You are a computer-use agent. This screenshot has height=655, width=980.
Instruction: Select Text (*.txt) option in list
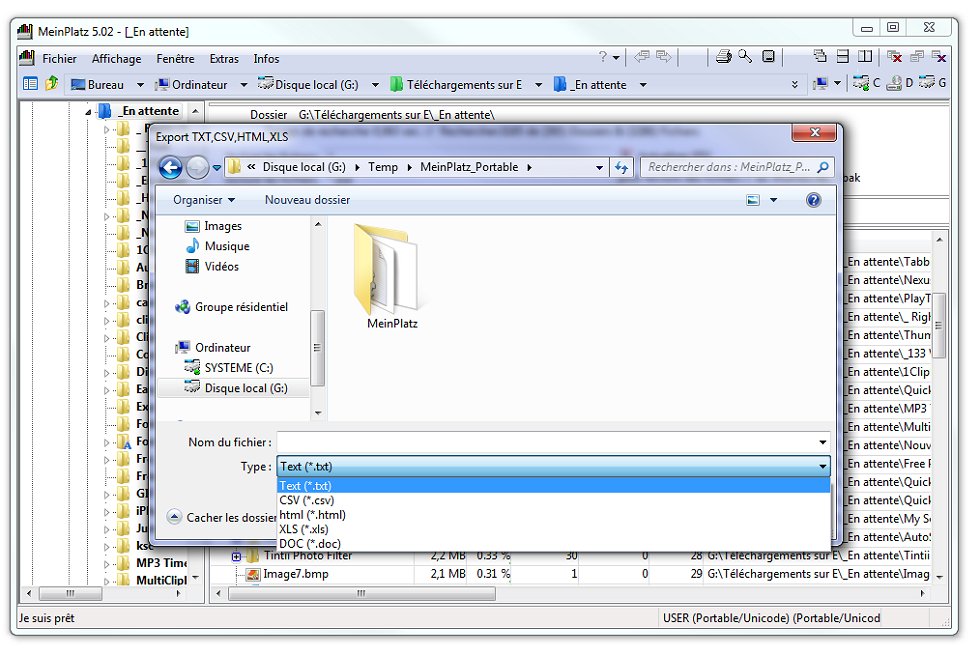[x=553, y=486]
